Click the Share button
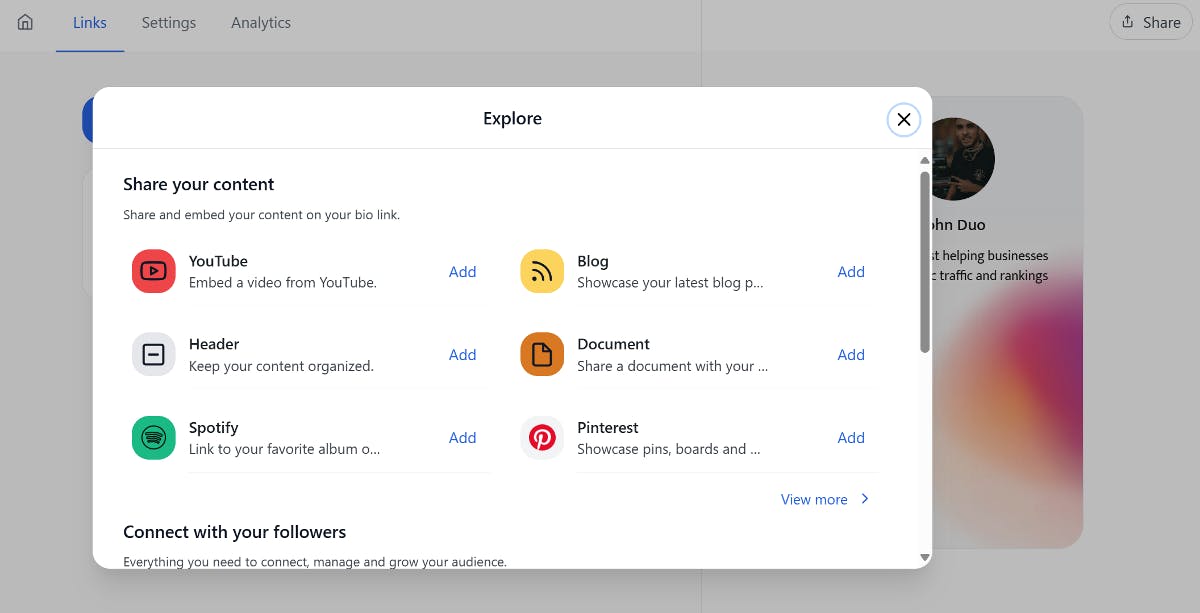Screen dimensions: 1200x613 [1149, 21]
